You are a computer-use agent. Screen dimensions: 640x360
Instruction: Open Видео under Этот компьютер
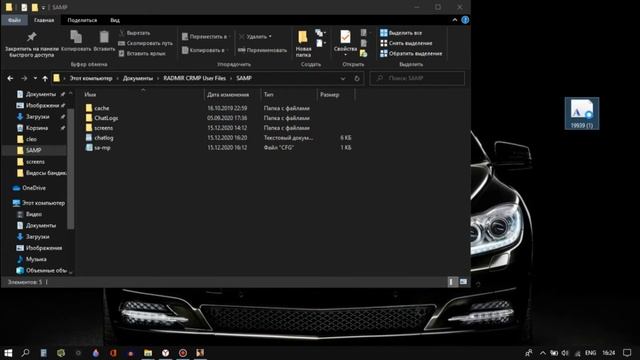pyautogui.click(x=33, y=214)
